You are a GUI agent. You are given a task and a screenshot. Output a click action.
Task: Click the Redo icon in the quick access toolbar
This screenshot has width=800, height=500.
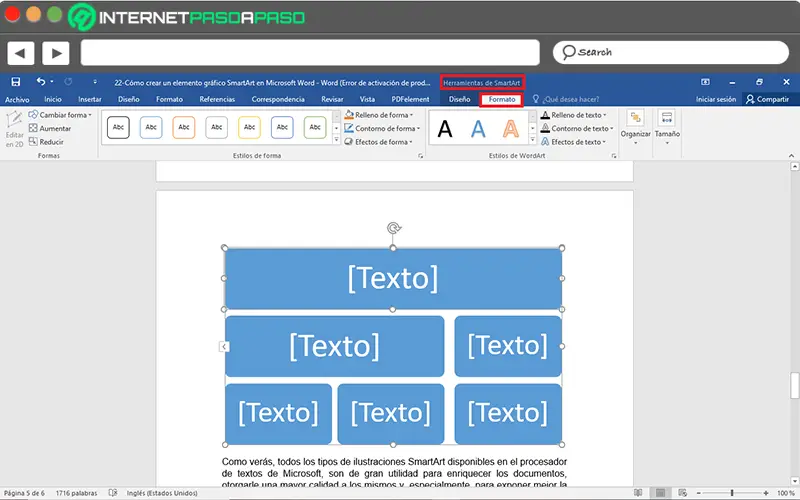[x=68, y=82]
